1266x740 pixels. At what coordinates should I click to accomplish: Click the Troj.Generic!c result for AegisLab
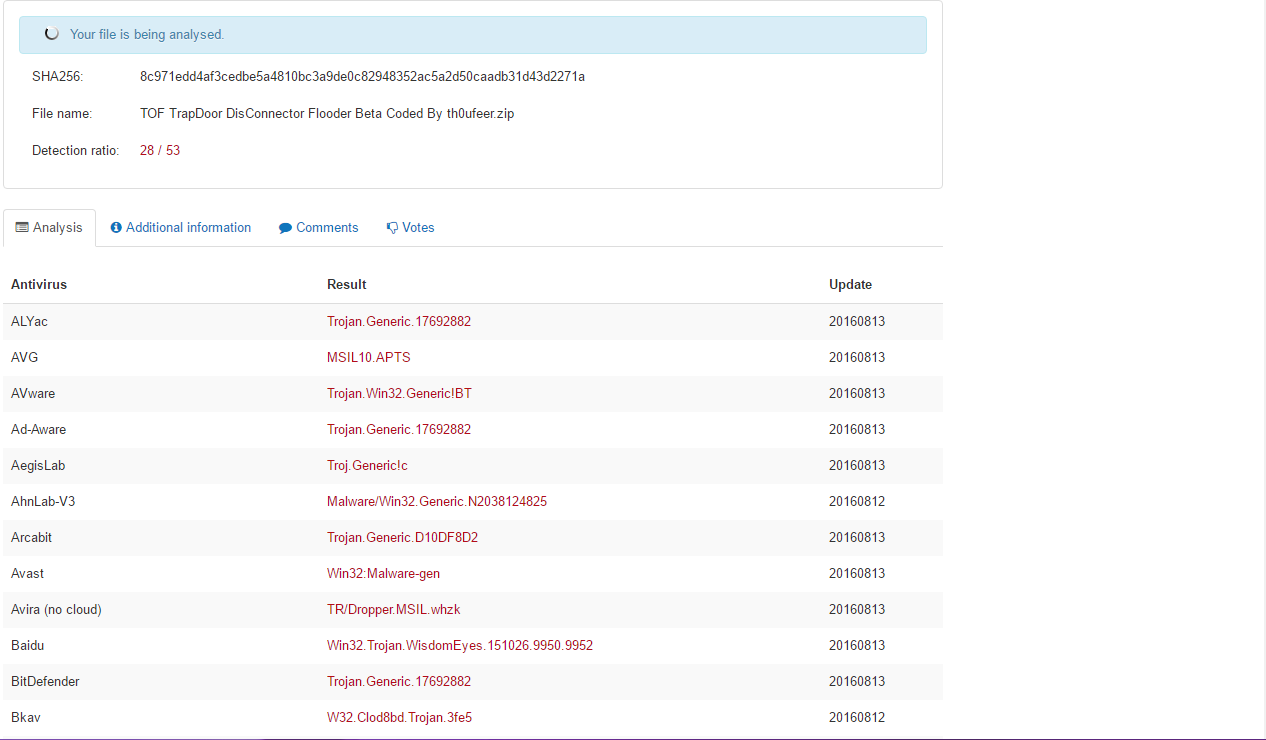tap(367, 466)
